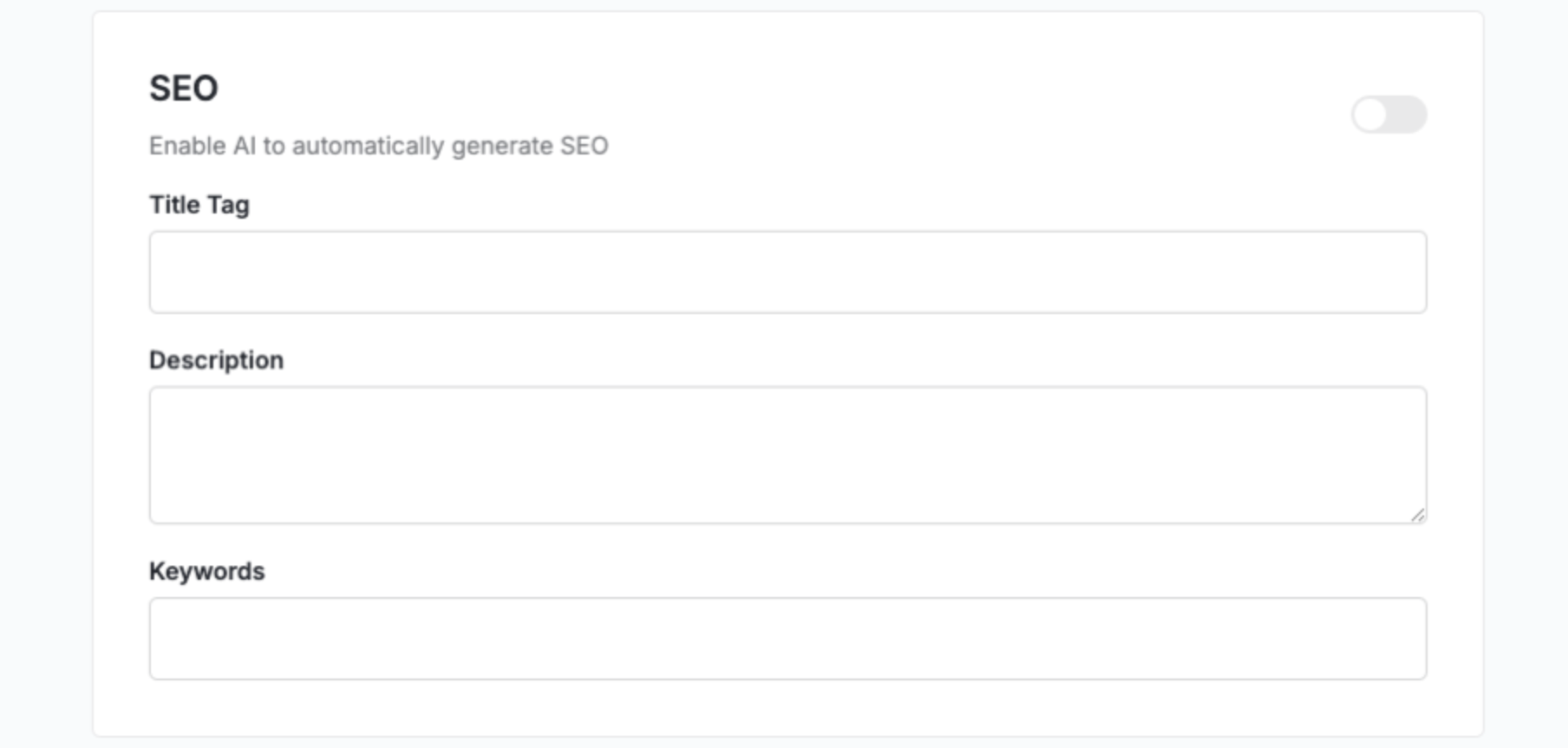Click the 'Enable AI to automatically generate SEO' text
1568x748 pixels.
point(378,146)
